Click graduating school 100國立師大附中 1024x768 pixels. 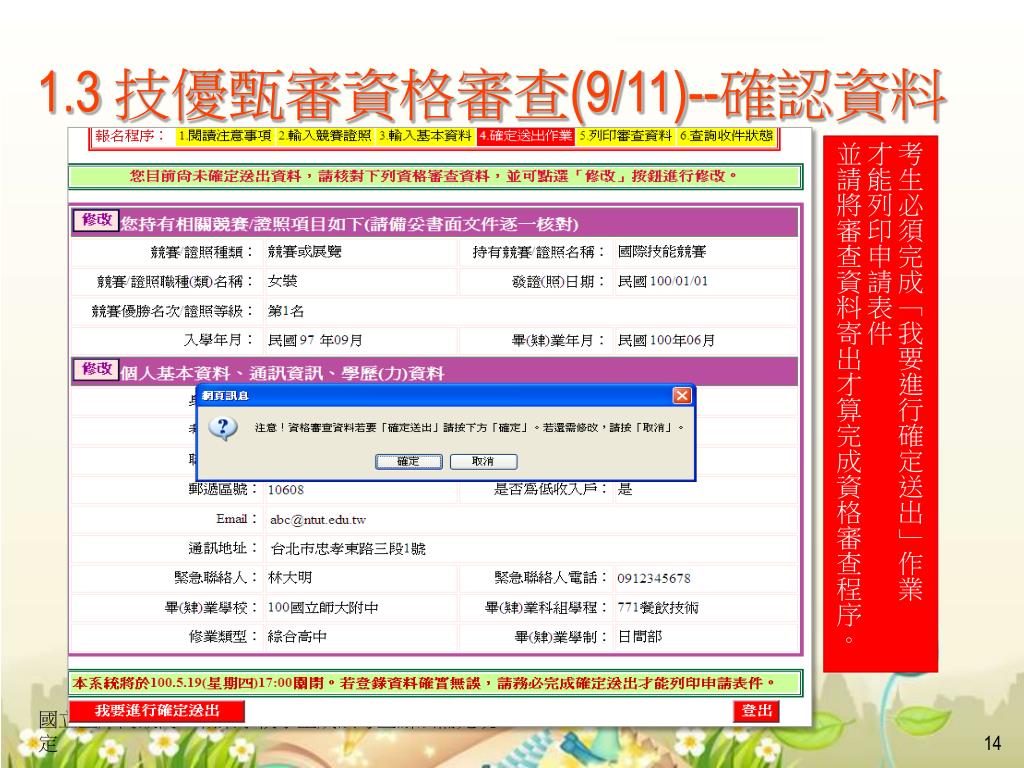click(x=323, y=608)
